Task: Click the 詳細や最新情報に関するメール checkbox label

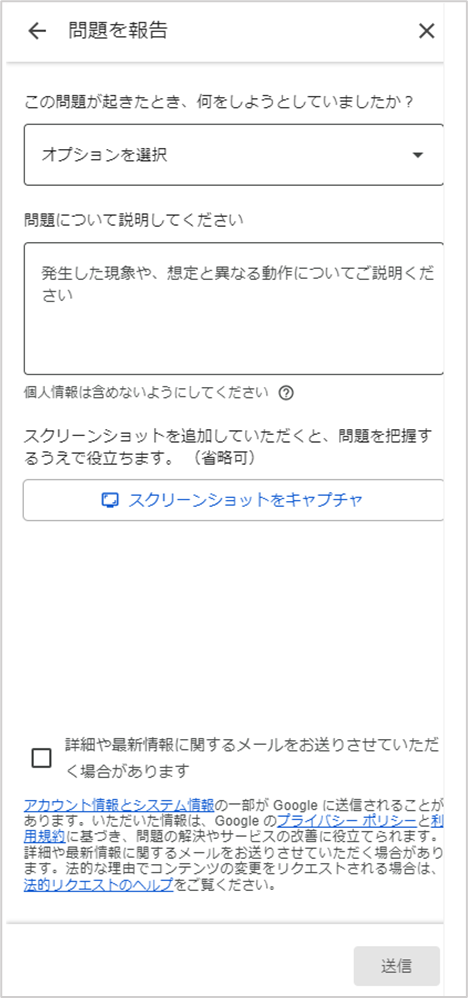Action: 253,759
